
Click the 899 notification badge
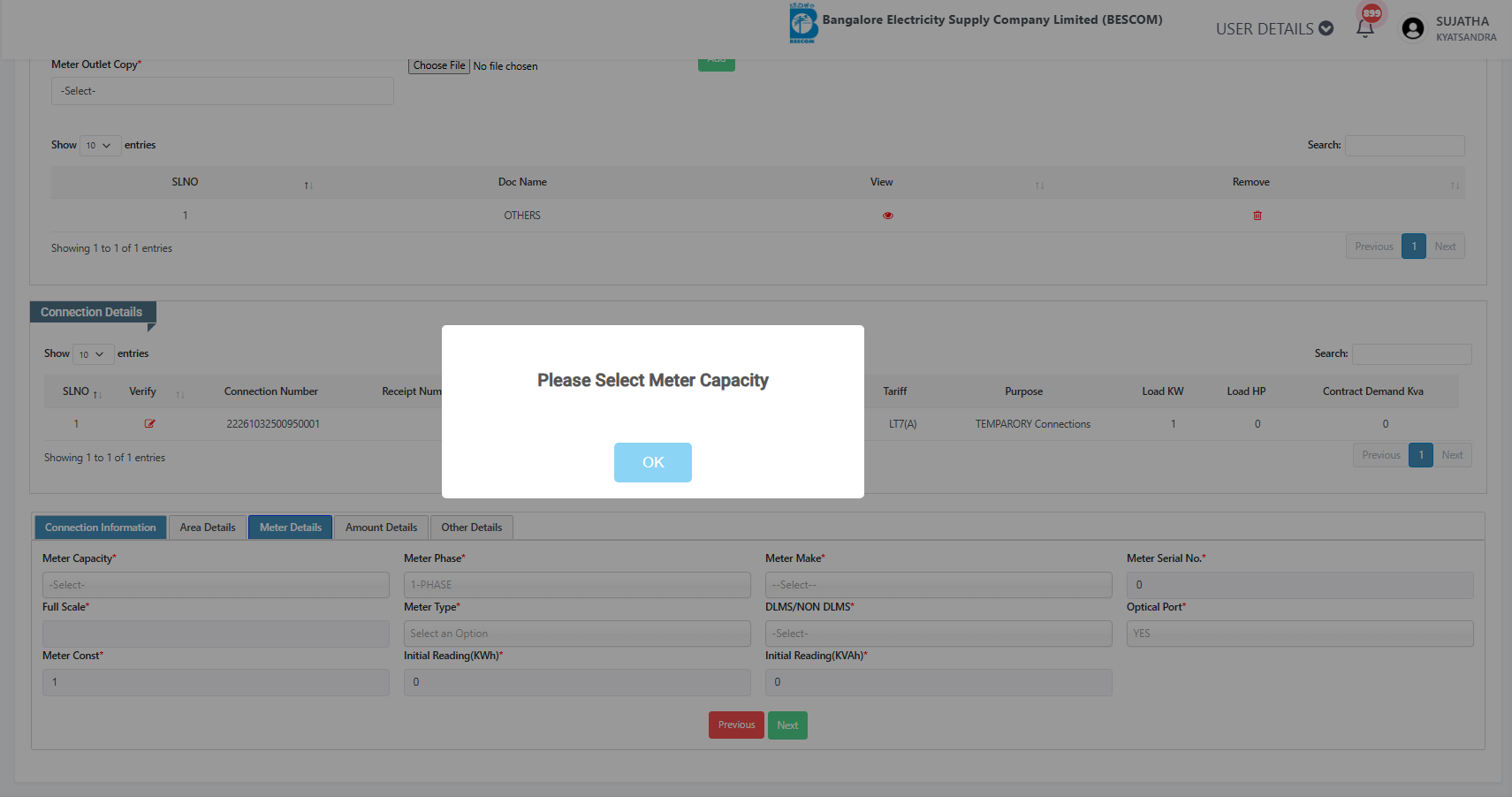[x=1371, y=12]
